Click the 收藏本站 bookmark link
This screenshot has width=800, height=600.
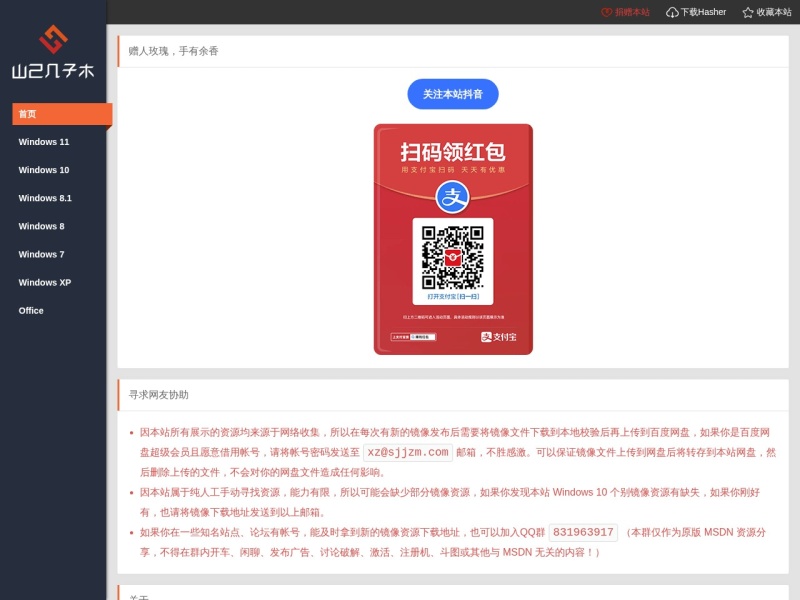point(774,12)
